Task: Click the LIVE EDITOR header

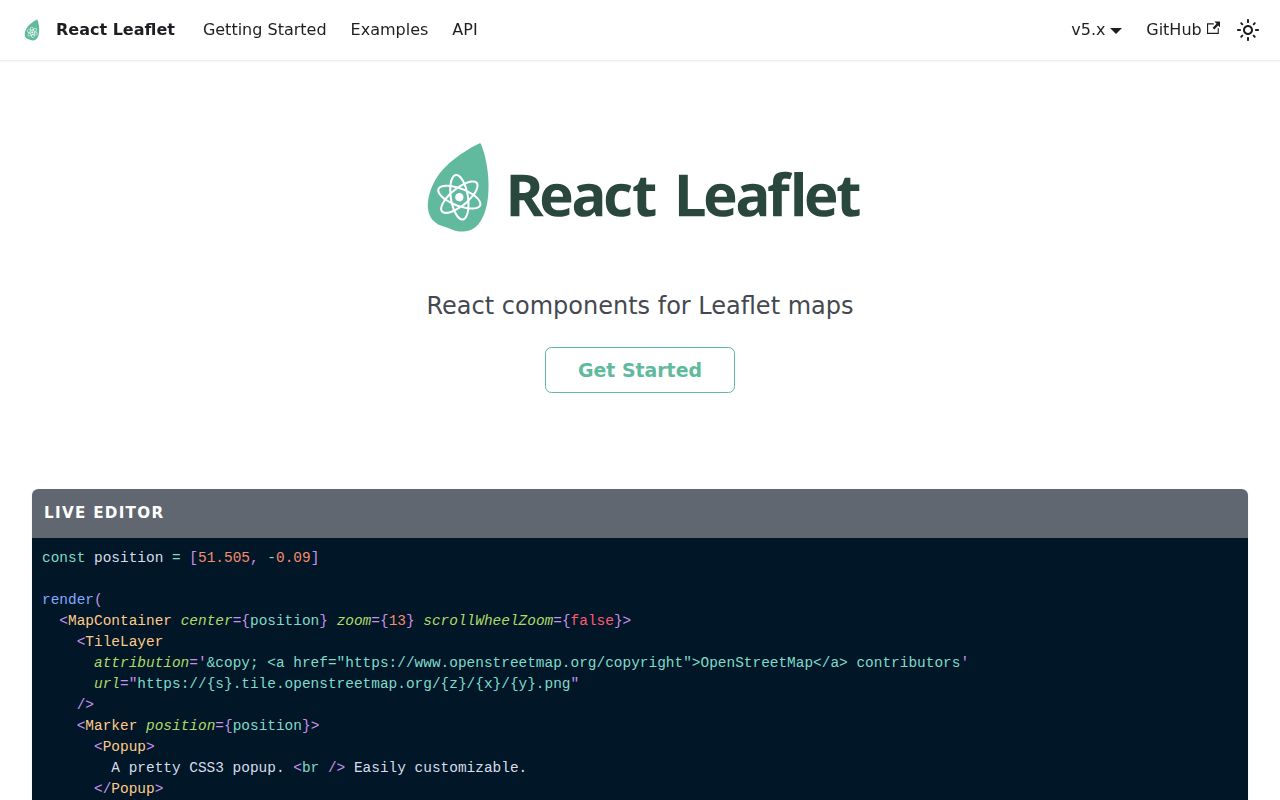Action: click(640, 513)
